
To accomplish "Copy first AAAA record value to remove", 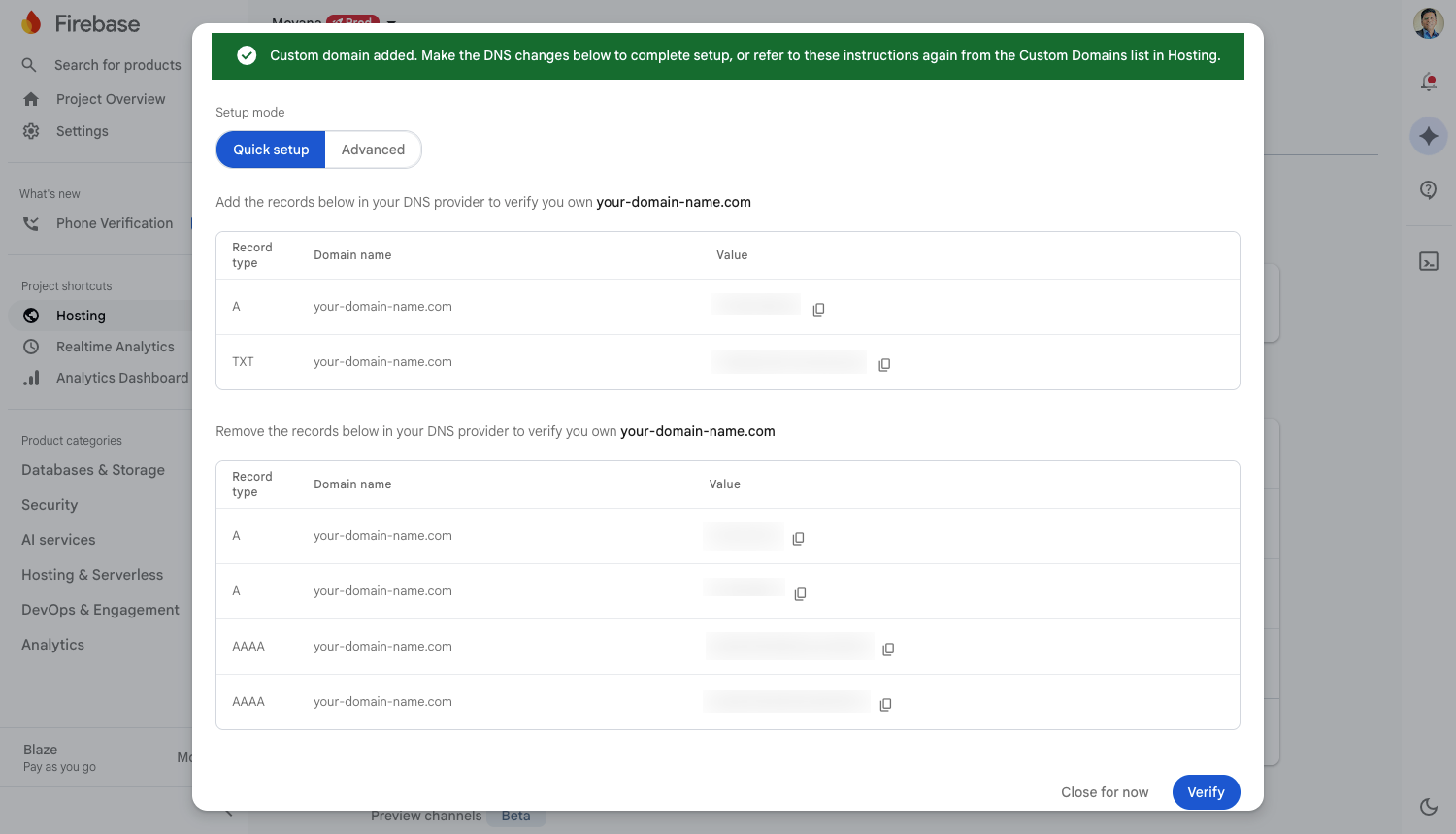I will pyautogui.click(x=888, y=649).
